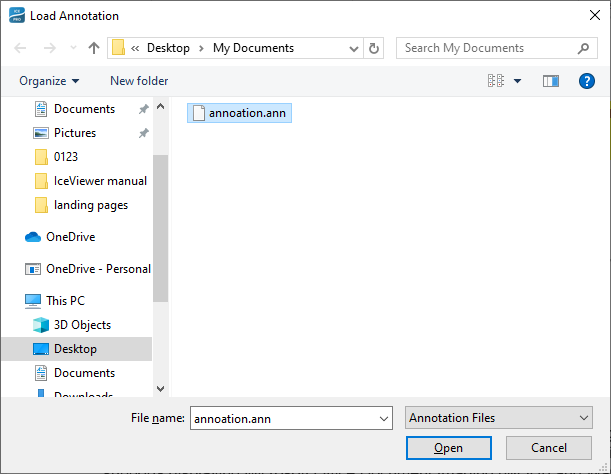
Task: Select Pictures in the navigation pane
Action: point(75,133)
